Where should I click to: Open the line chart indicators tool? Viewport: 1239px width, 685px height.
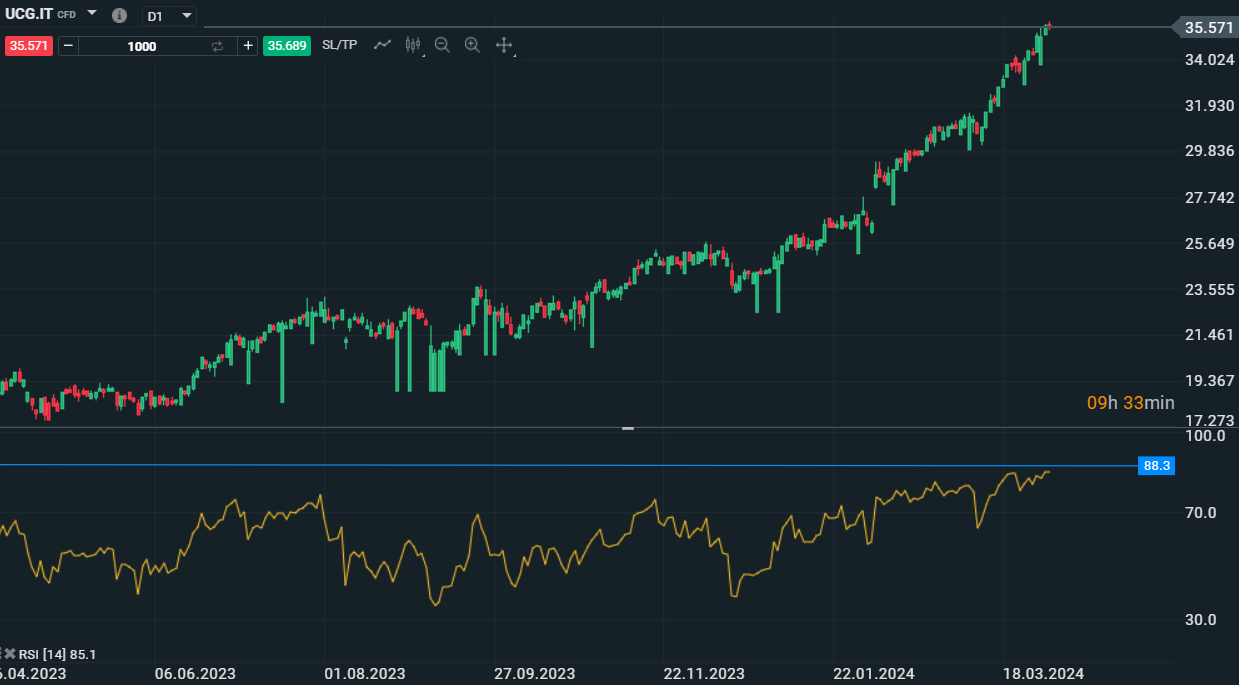click(382, 45)
